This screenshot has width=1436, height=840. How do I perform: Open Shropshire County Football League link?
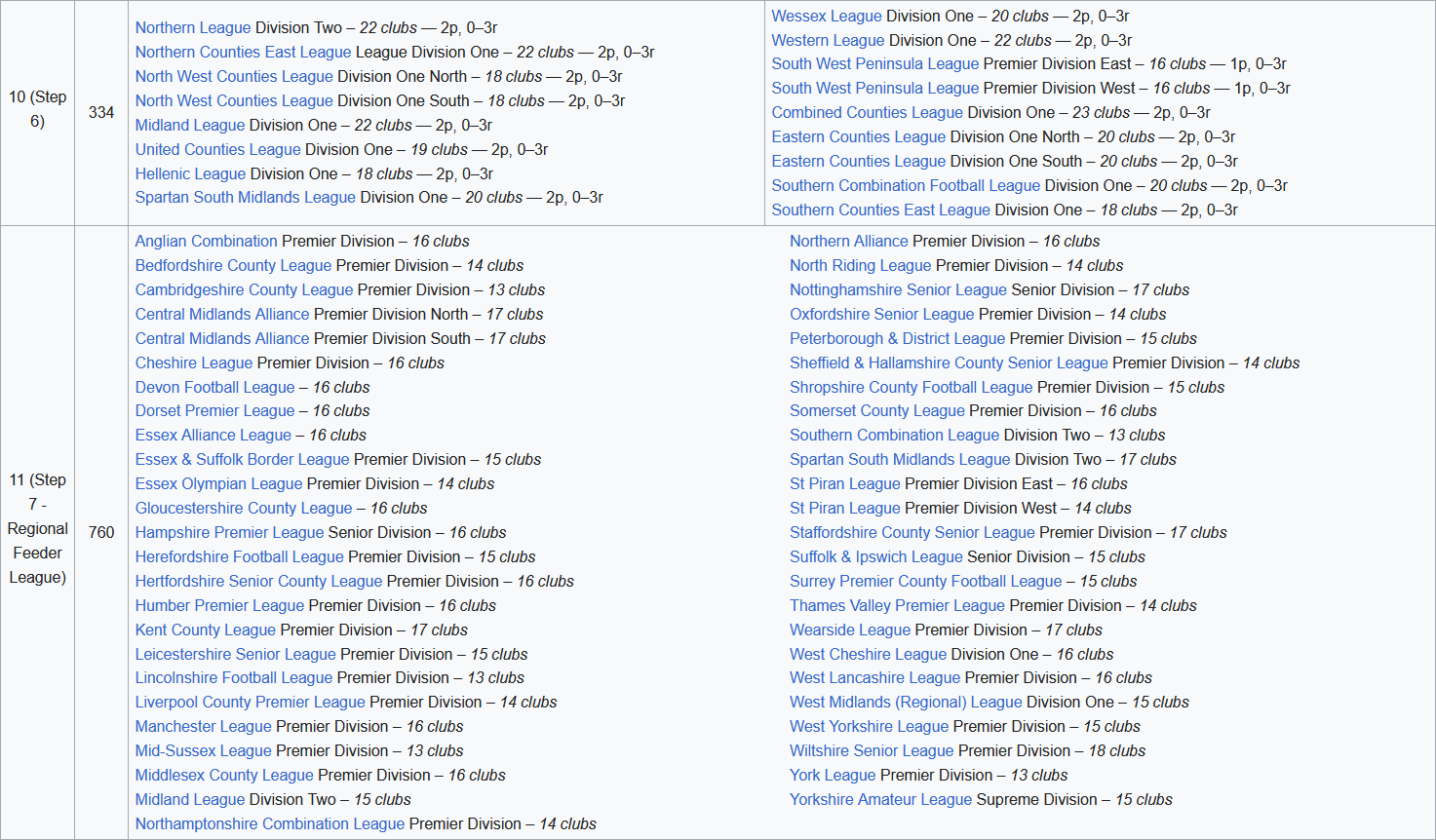coord(912,388)
